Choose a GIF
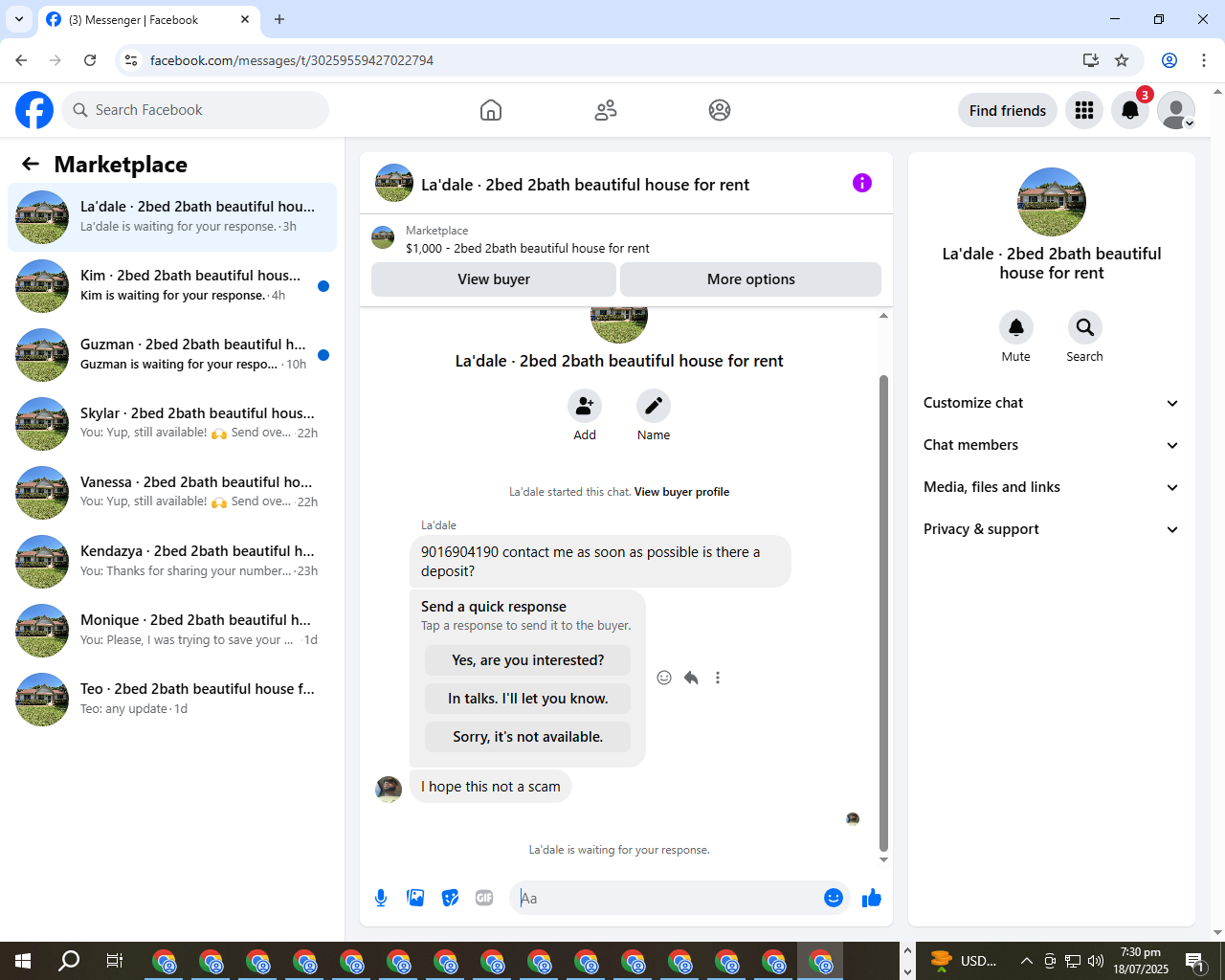 click(484, 898)
